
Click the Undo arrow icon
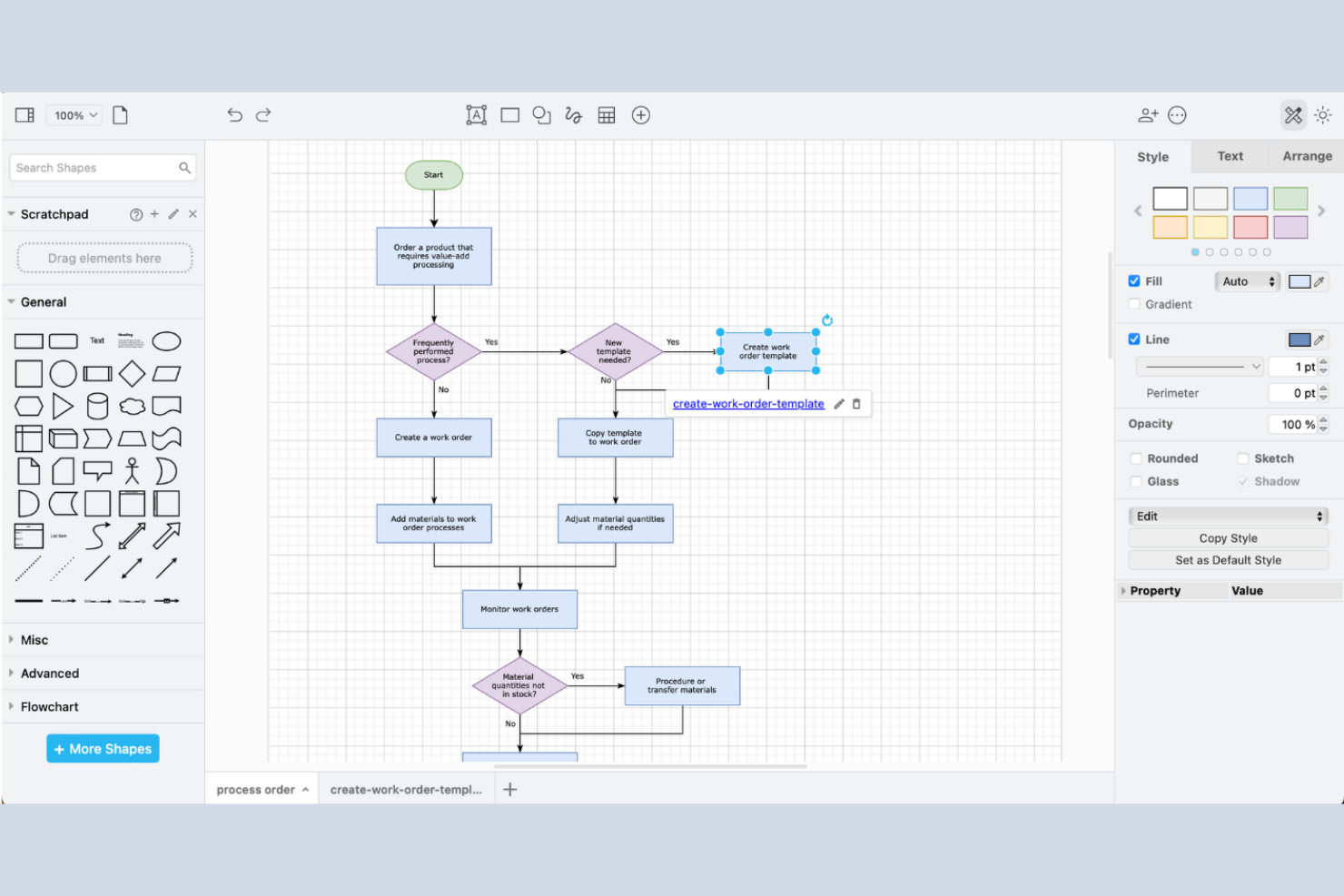(234, 115)
